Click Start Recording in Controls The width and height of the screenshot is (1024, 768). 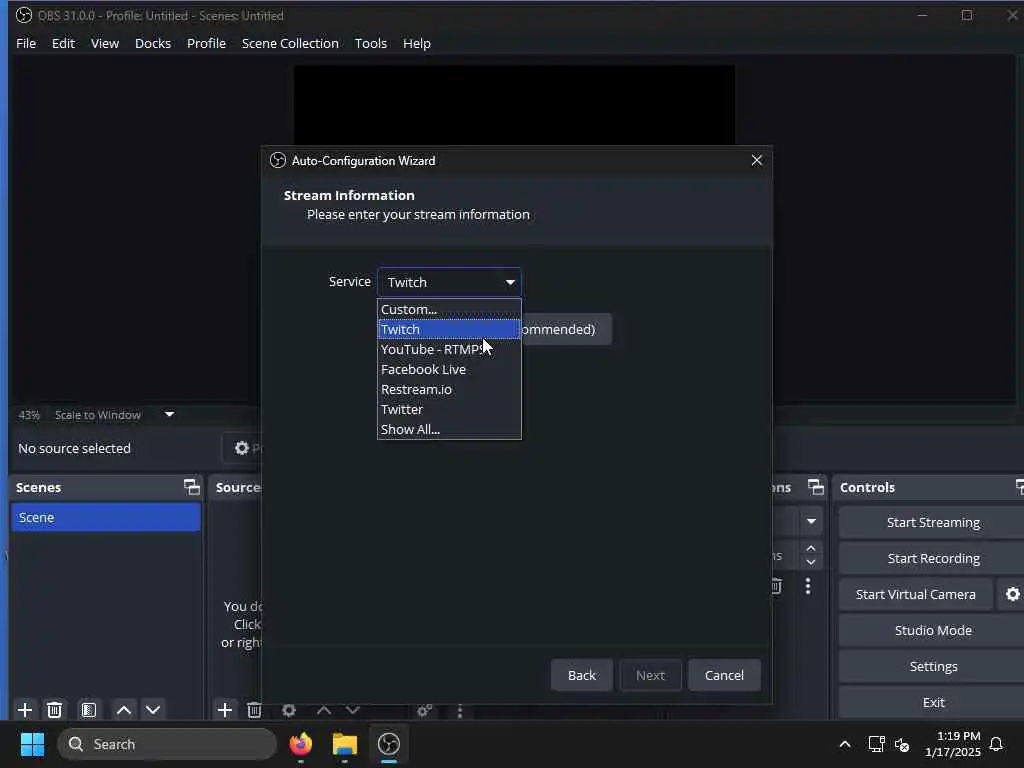point(933,558)
